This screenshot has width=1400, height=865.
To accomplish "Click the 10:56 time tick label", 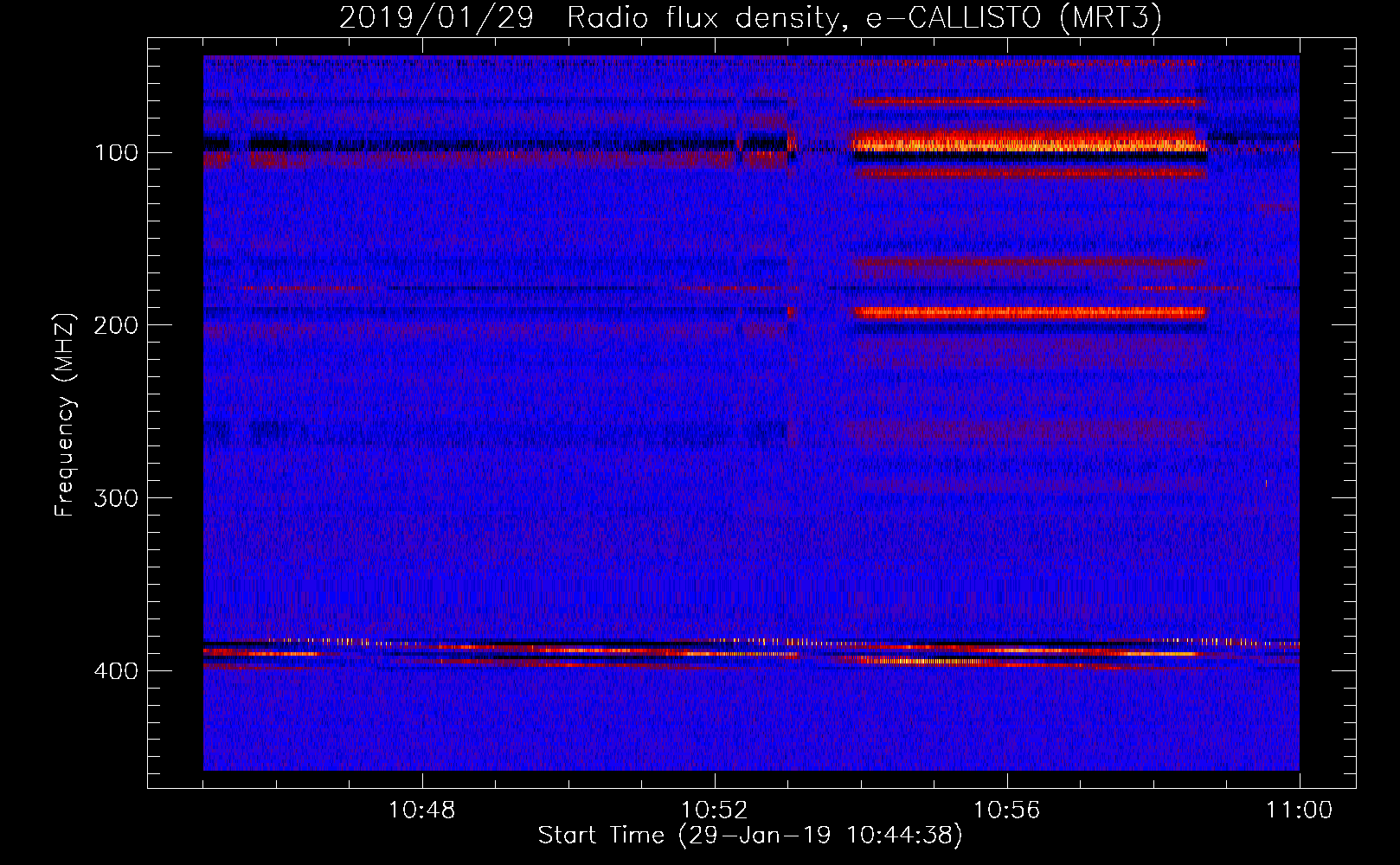I will (x=1007, y=811).
